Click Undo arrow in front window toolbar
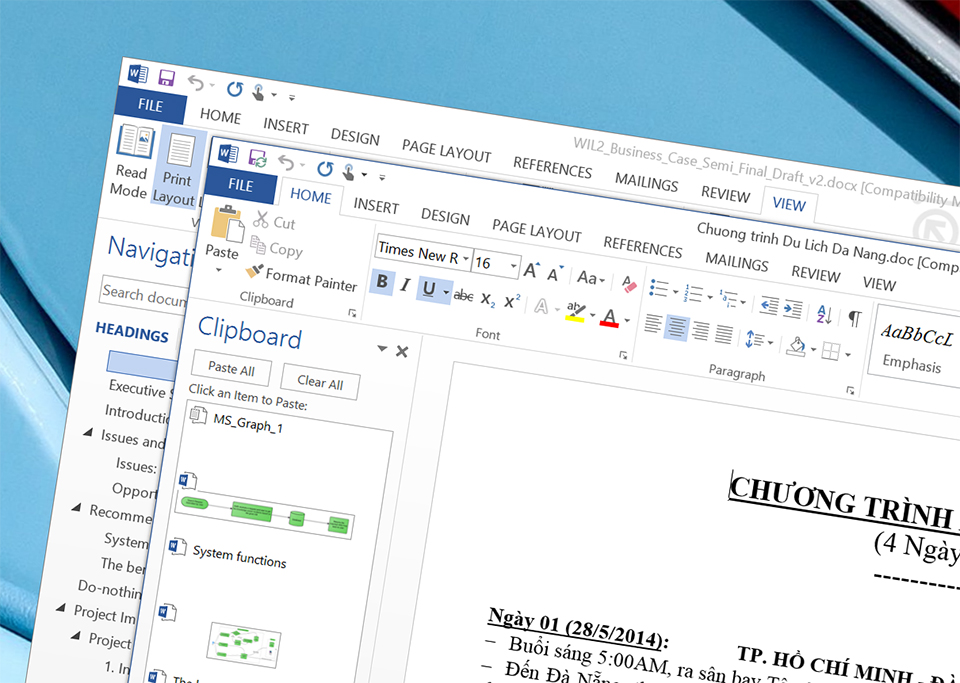 click(286, 162)
